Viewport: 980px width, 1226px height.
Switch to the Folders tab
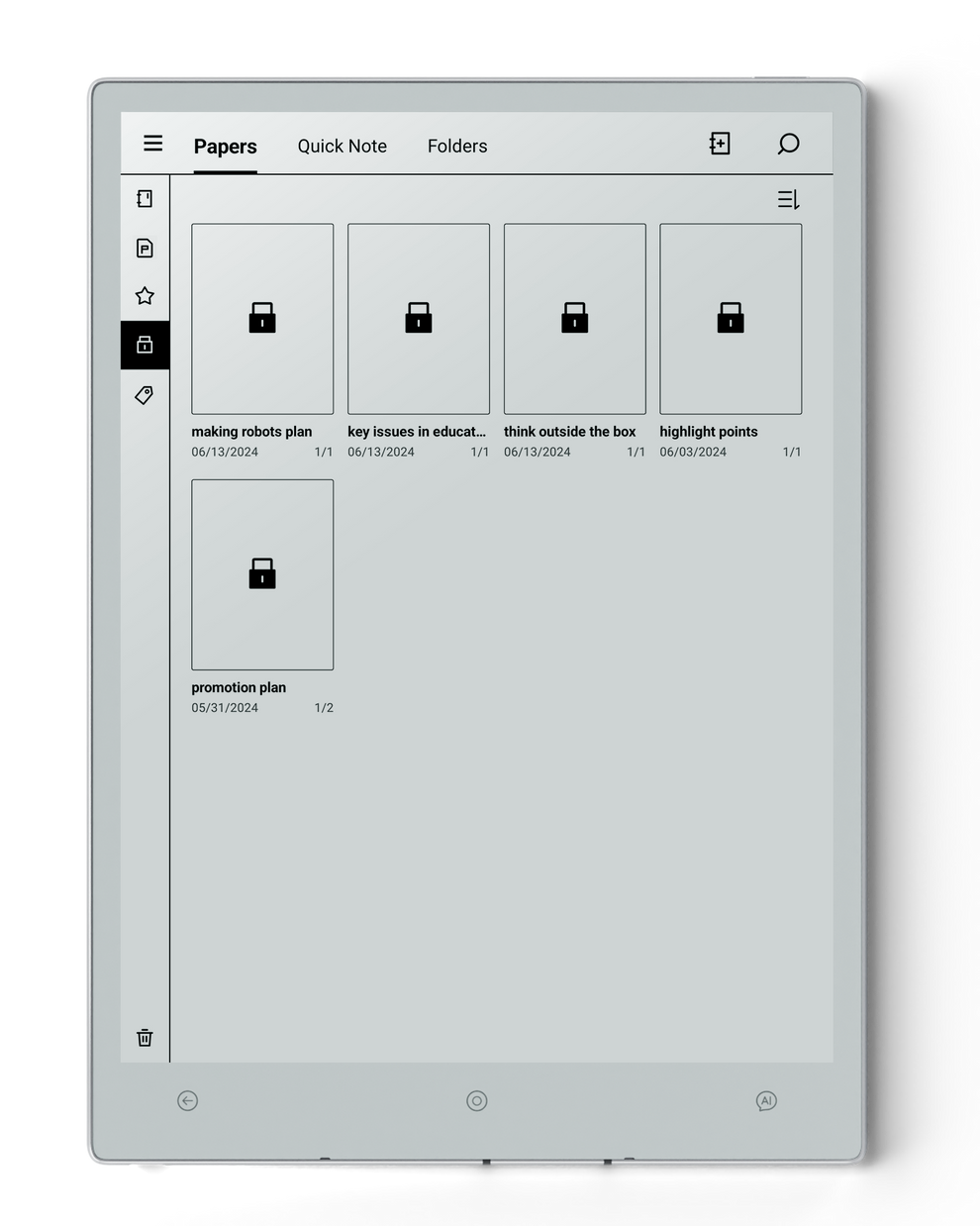coord(457,146)
